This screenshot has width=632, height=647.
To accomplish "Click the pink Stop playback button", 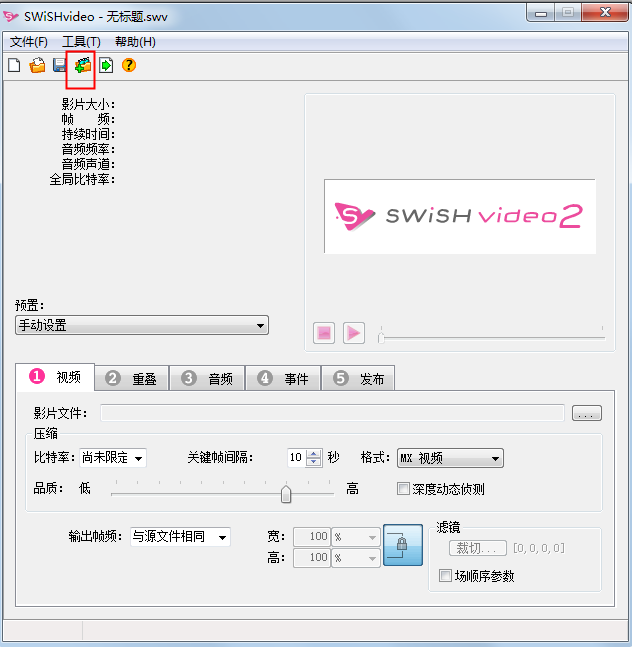I will (324, 333).
